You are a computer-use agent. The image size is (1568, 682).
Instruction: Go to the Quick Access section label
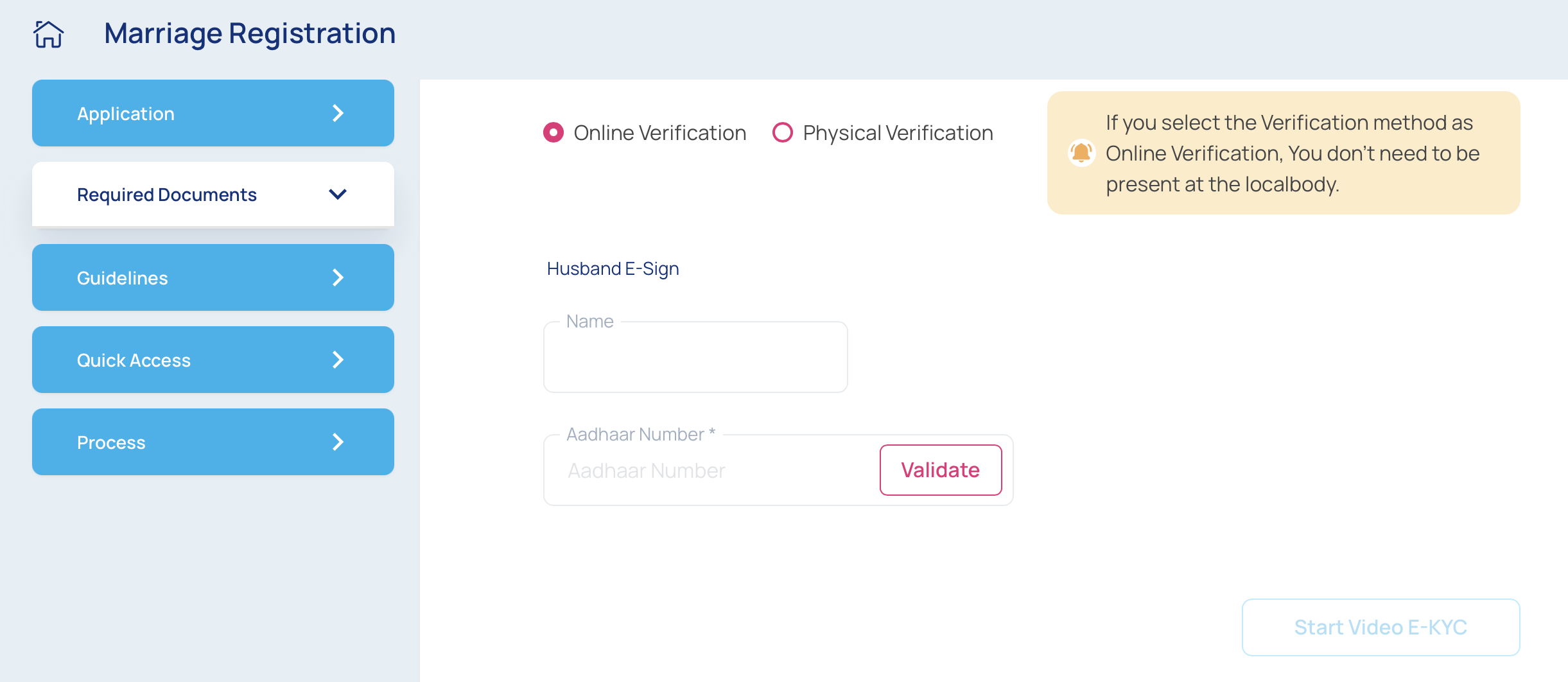point(134,360)
